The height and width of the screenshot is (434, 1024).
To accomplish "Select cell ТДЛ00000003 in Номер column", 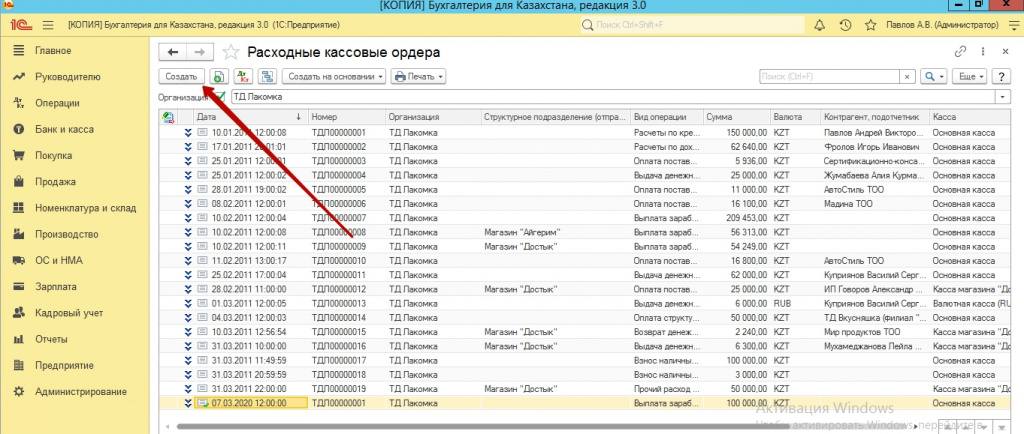I will pos(347,161).
